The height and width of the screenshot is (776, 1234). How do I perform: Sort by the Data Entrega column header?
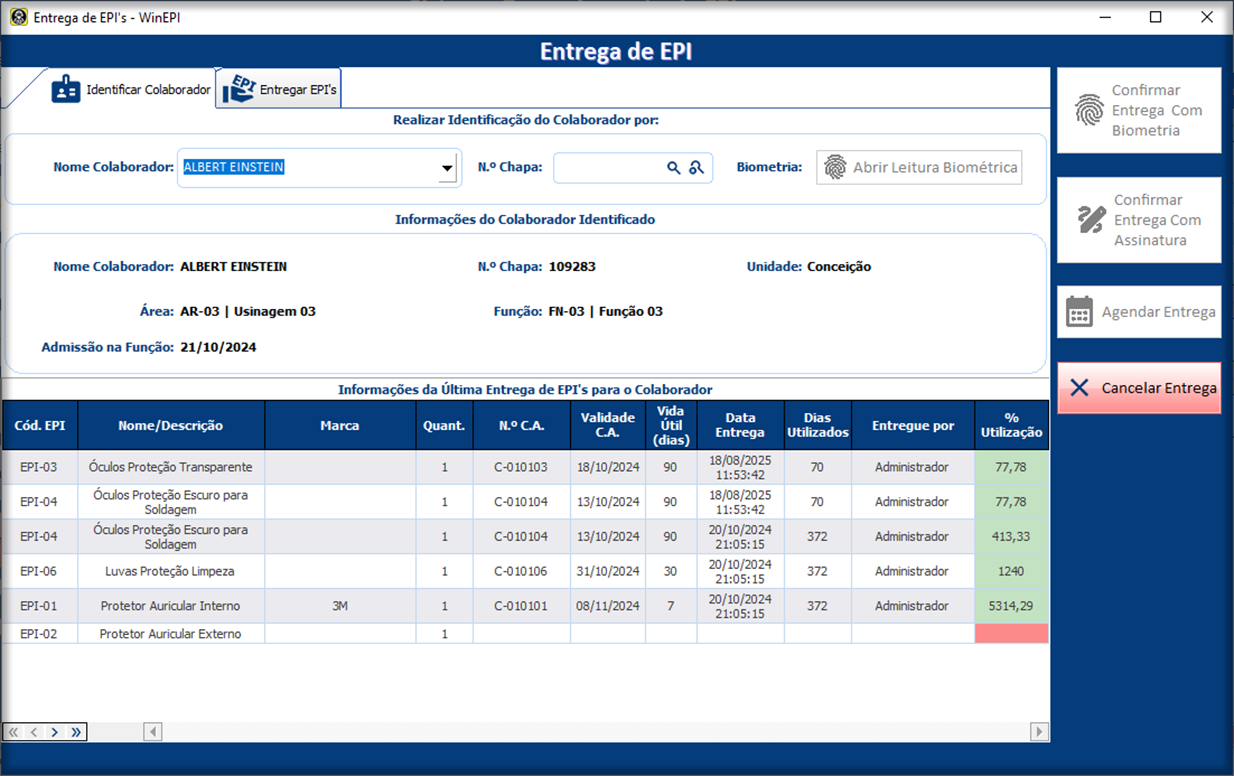pyautogui.click(x=740, y=425)
